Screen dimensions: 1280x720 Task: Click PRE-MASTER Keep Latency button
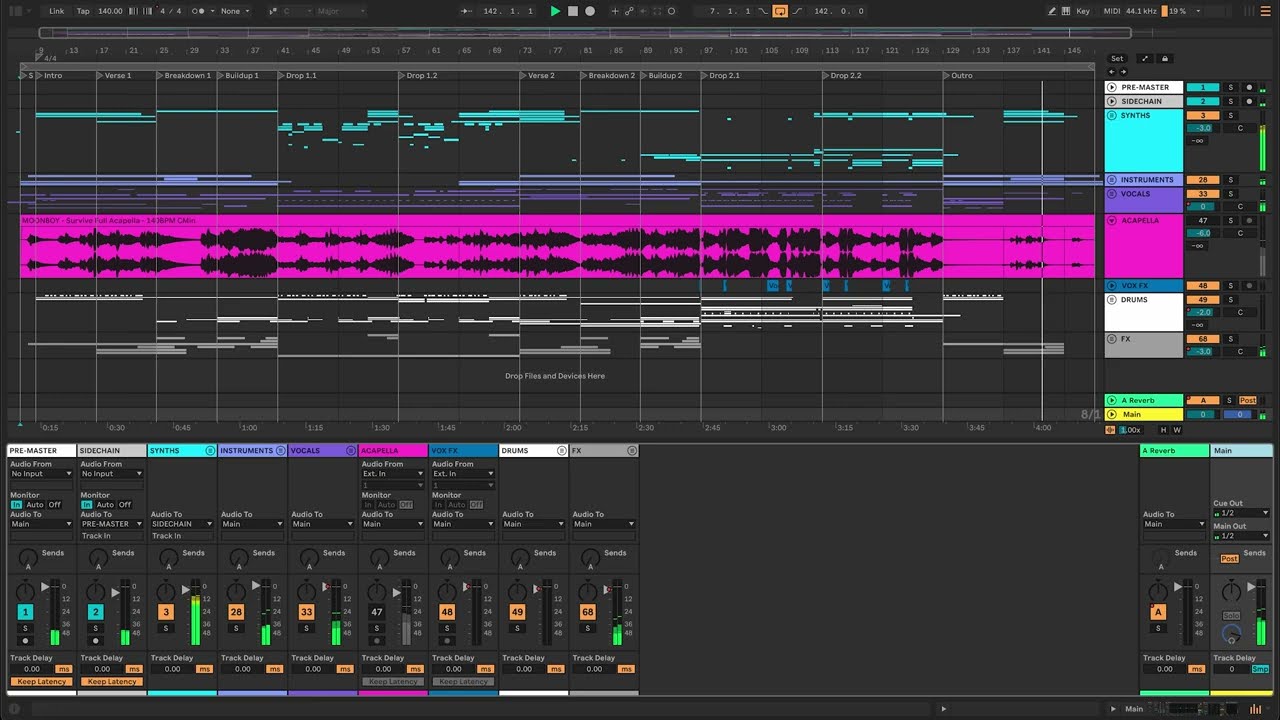tap(42, 682)
